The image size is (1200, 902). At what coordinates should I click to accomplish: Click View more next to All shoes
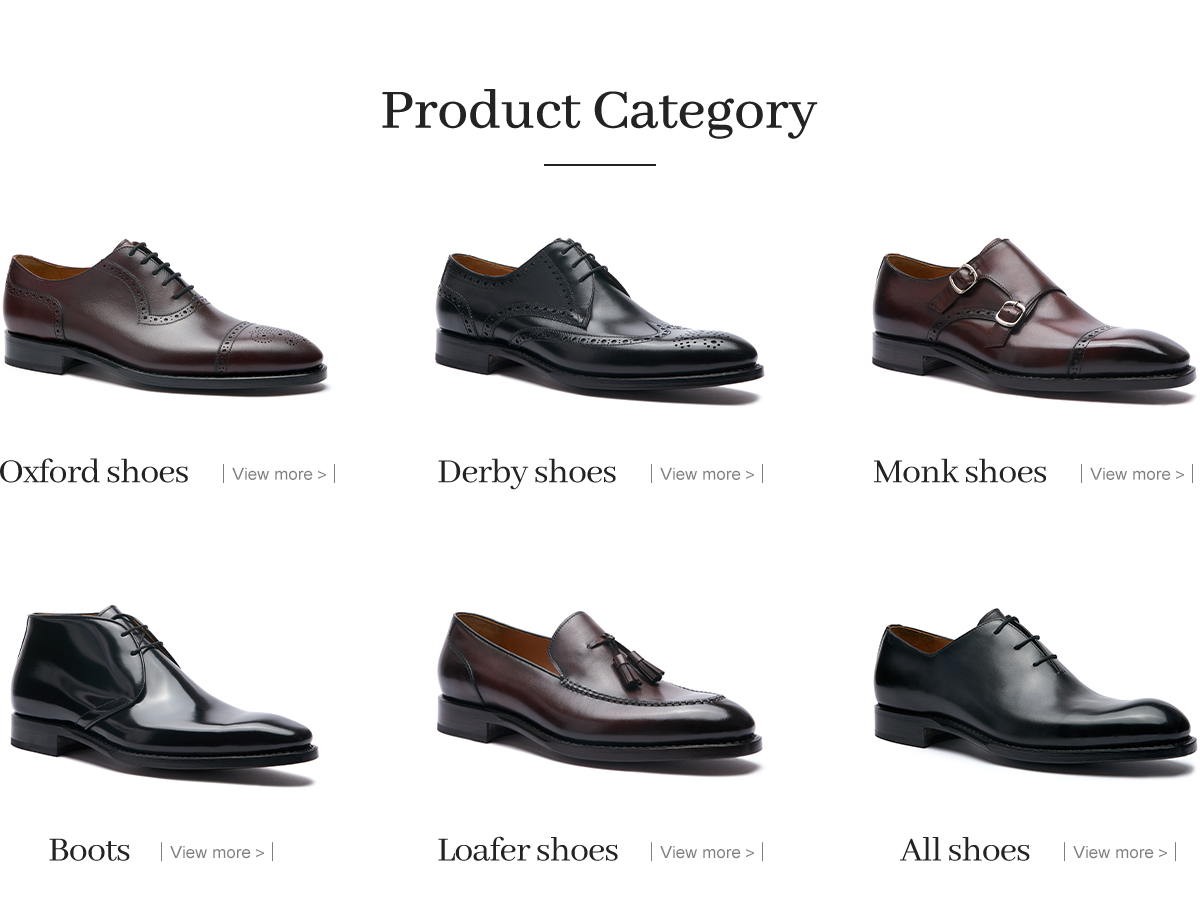tap(1120, 852)
